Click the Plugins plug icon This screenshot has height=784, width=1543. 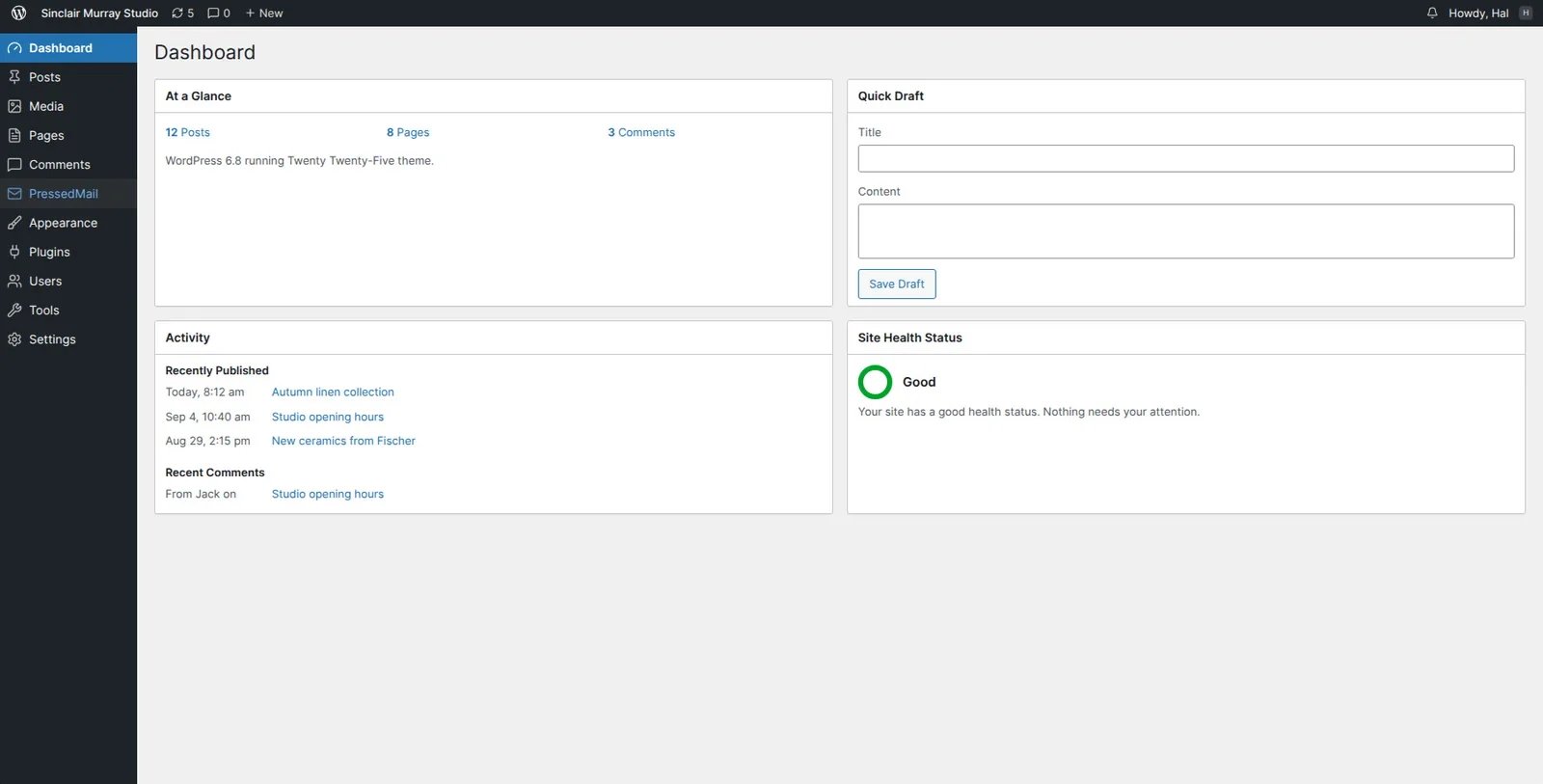[14, 252]
